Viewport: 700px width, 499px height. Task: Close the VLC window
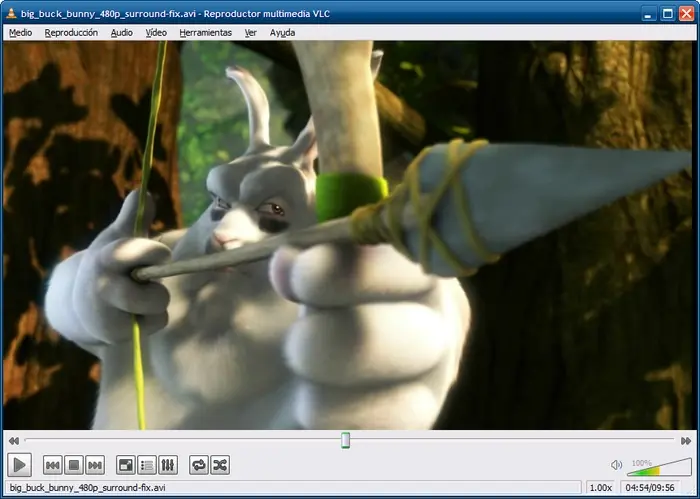point(687,14)
